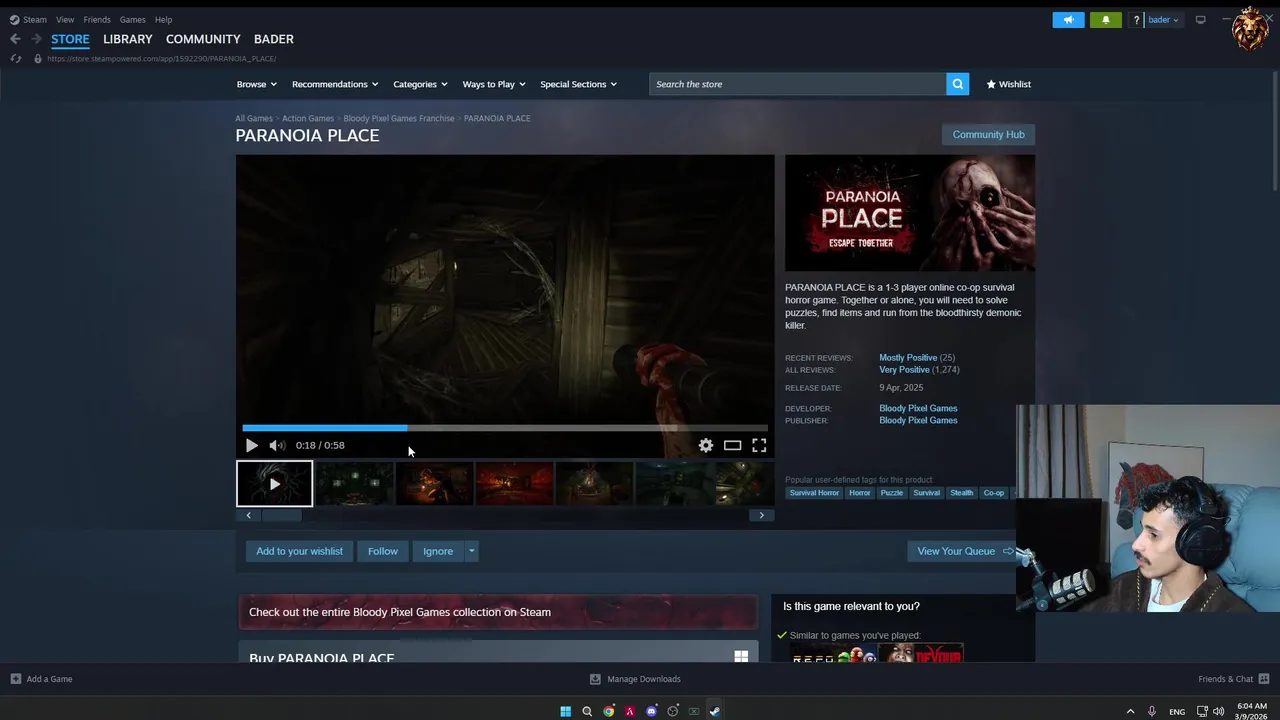
Task: Open the Mostly Positive recent reviews link
Action: point(908,358)
